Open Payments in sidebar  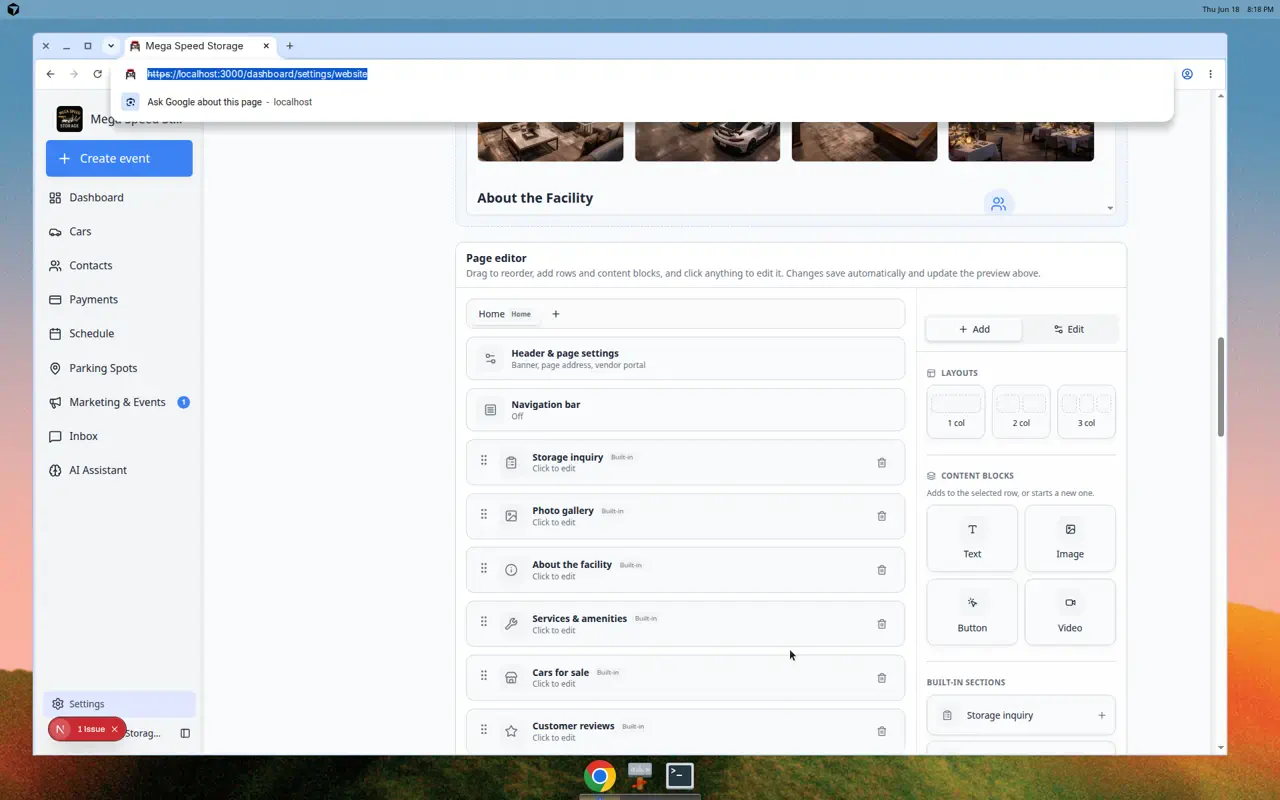coord(119,300)
